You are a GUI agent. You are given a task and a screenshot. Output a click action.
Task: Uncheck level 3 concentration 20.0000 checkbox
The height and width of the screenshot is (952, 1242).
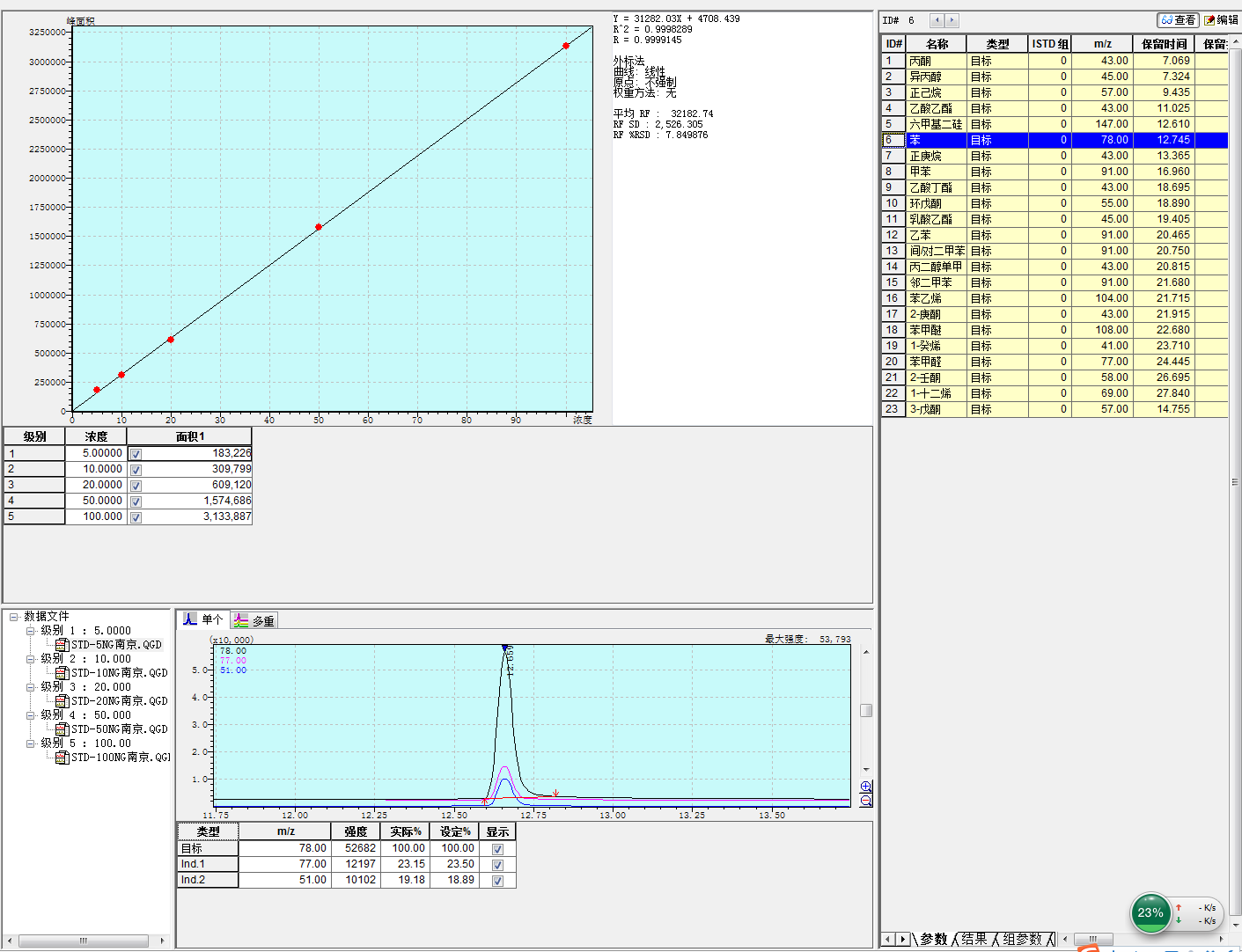click(x=136, y=486)
